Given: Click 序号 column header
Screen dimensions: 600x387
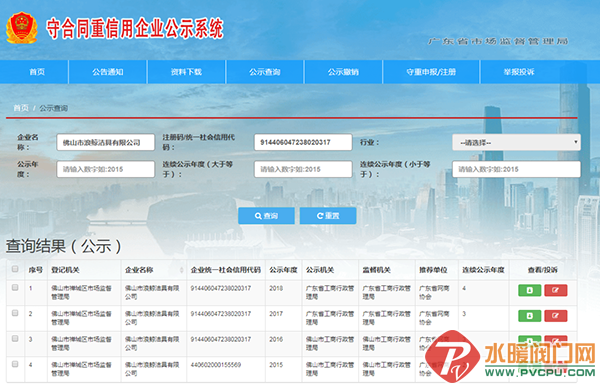Looking at the screenshot, I should [36, 270].
